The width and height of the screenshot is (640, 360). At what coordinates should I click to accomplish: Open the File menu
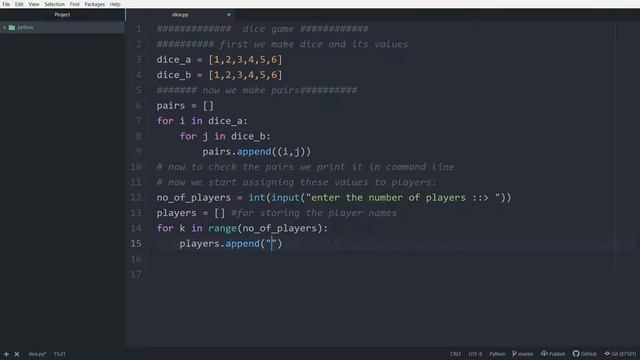point(6,4)
